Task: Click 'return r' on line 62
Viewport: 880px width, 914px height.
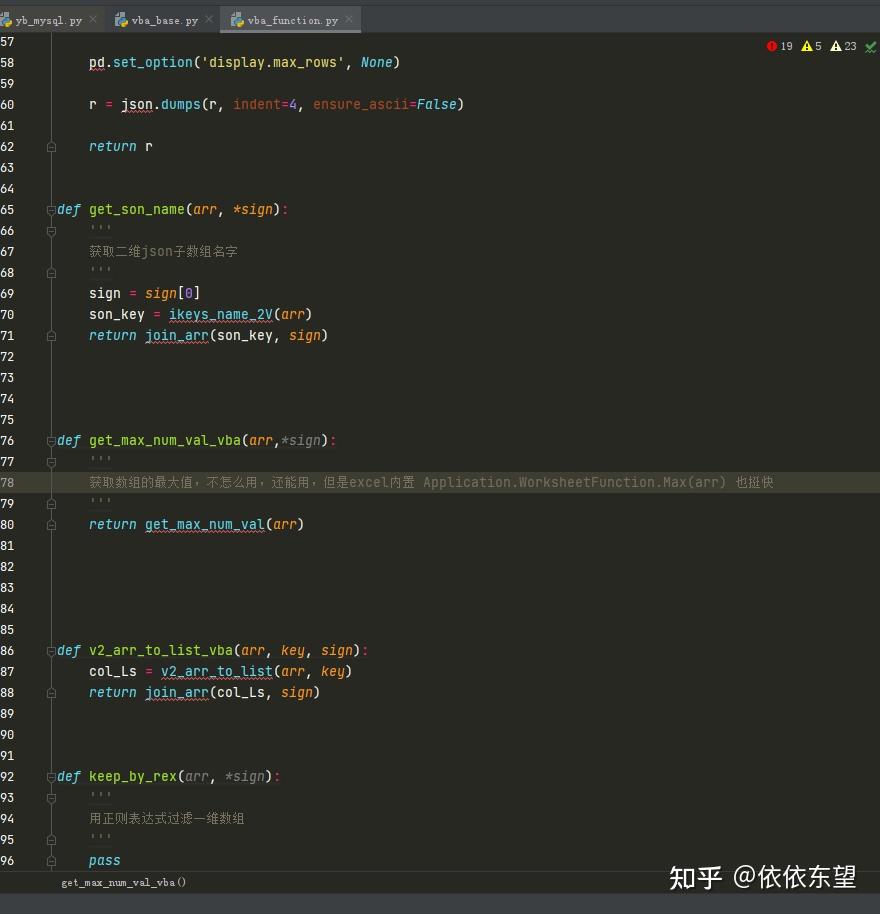Action: 121,146
